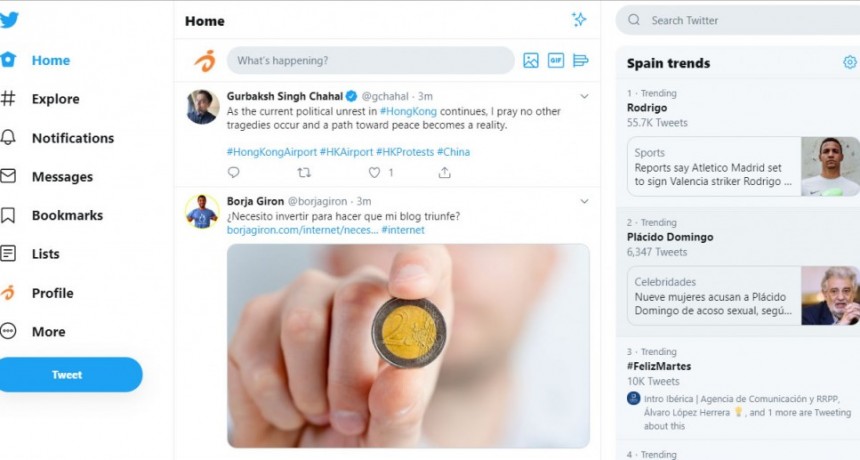Share the Hong Kong tweet
The image size is (860, 460).
click(445, 172)
